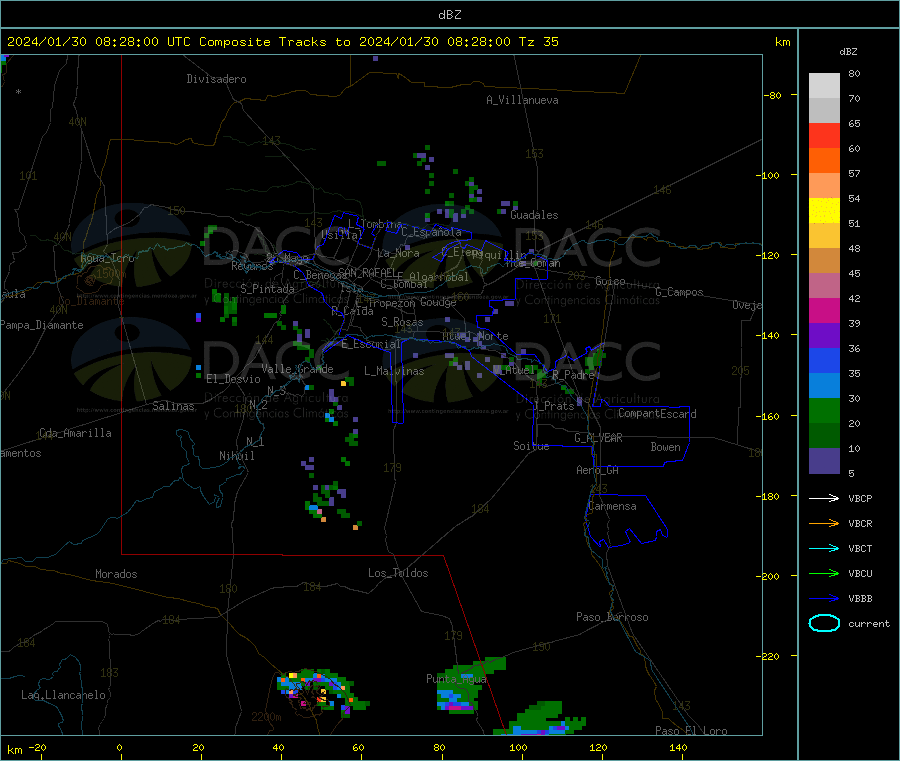Click the 'Aero_GA' map label
Screen dimensions: 900x761
[x=598, y=471]
